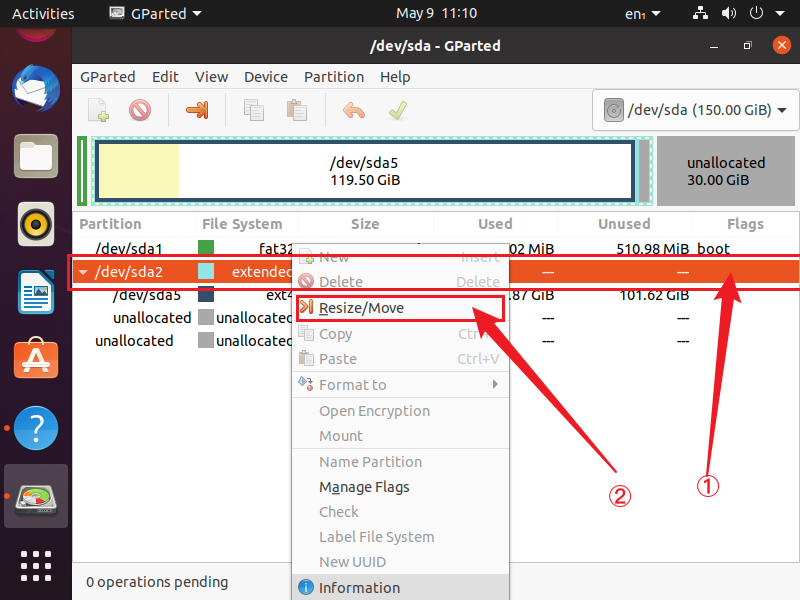
Task: Click the boot flag text in sda1 row
Action: click(713, 248)
